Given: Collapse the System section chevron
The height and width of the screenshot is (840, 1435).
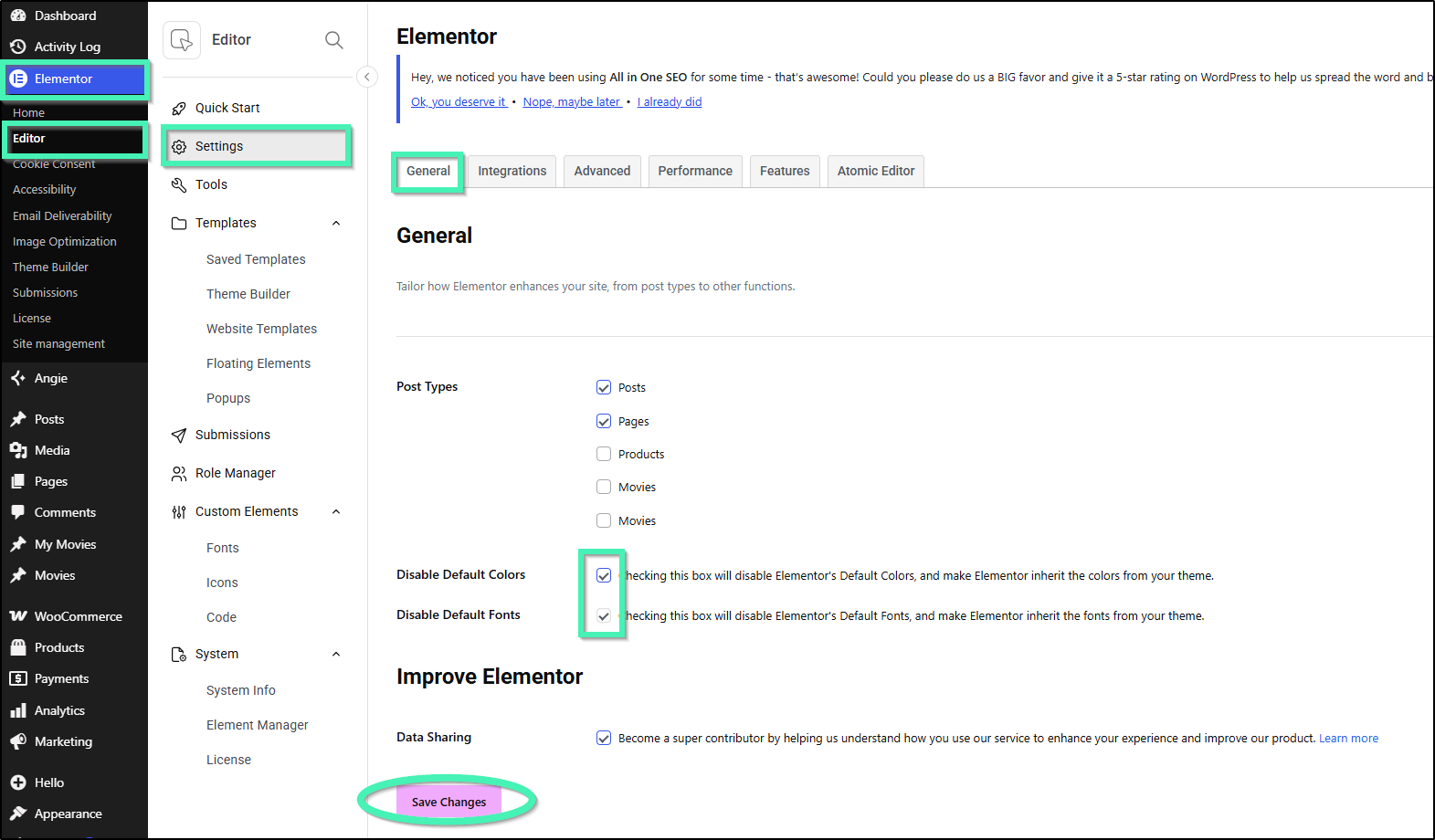Looking at the screenshot, I should point(336,655).
